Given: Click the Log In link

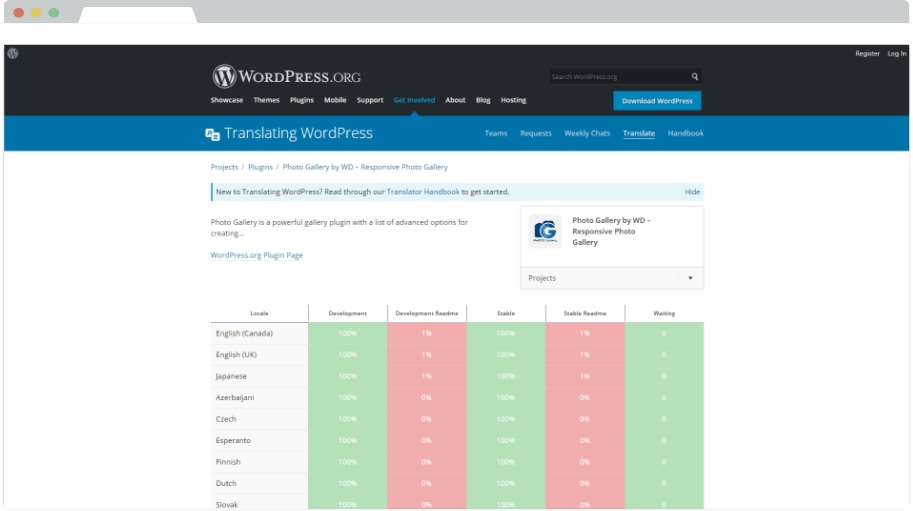Looking at the screenshot, I should pyautogui.click(x=897, y=54).
